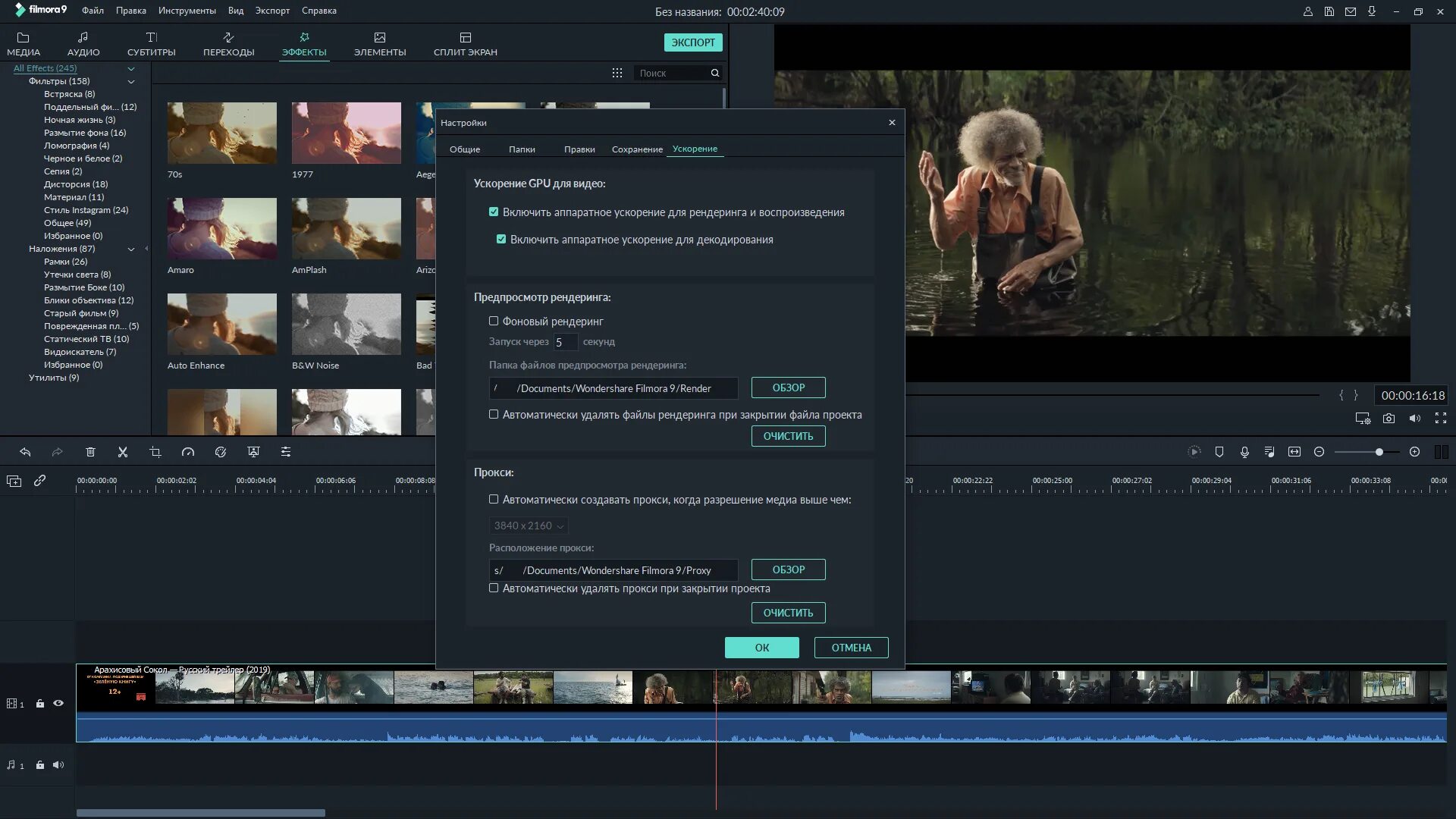Open the Инструменты menu

[187, 11]
